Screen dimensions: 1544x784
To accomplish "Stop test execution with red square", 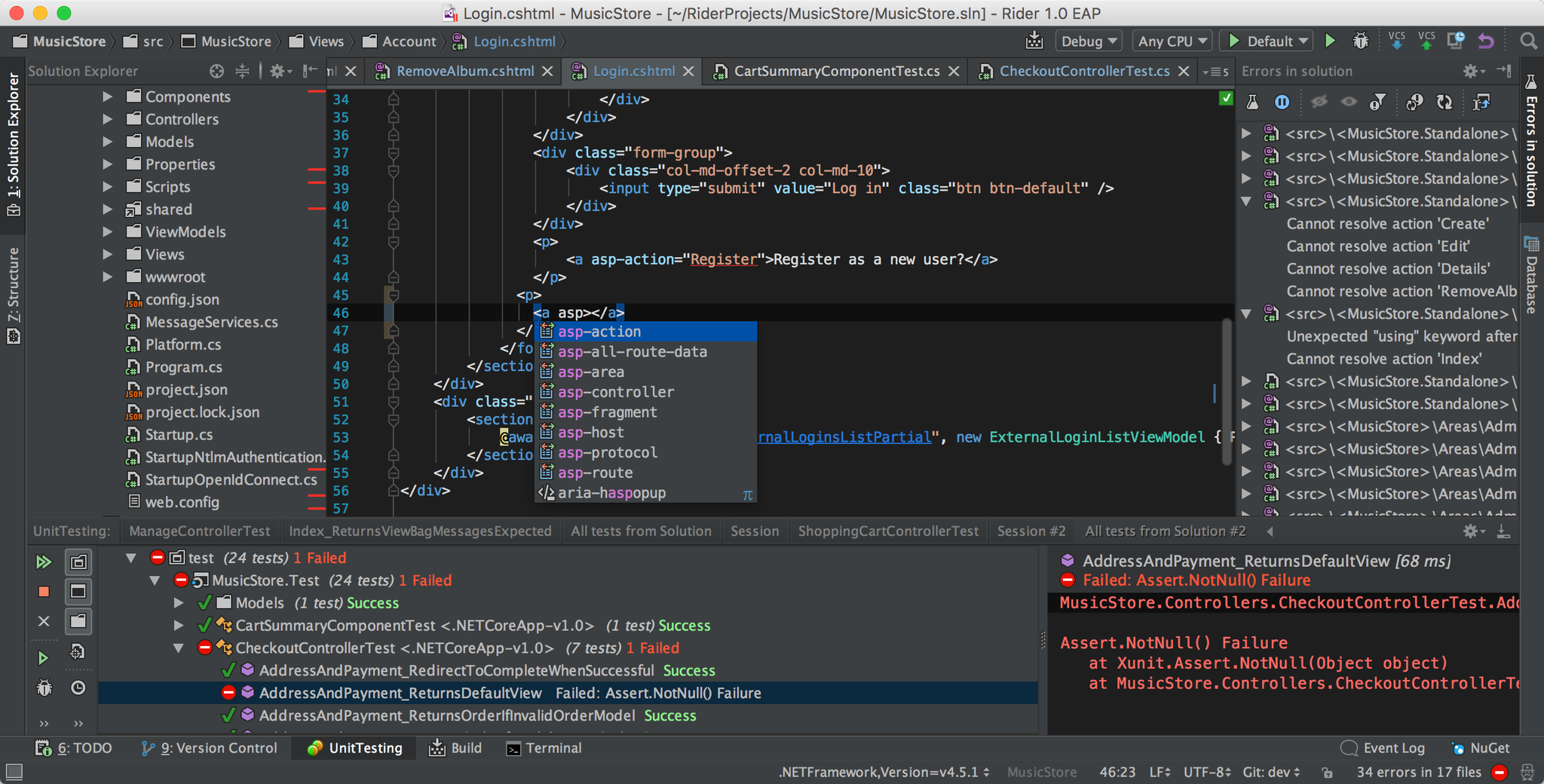I will pyautogui.click(x=44, y=592).
